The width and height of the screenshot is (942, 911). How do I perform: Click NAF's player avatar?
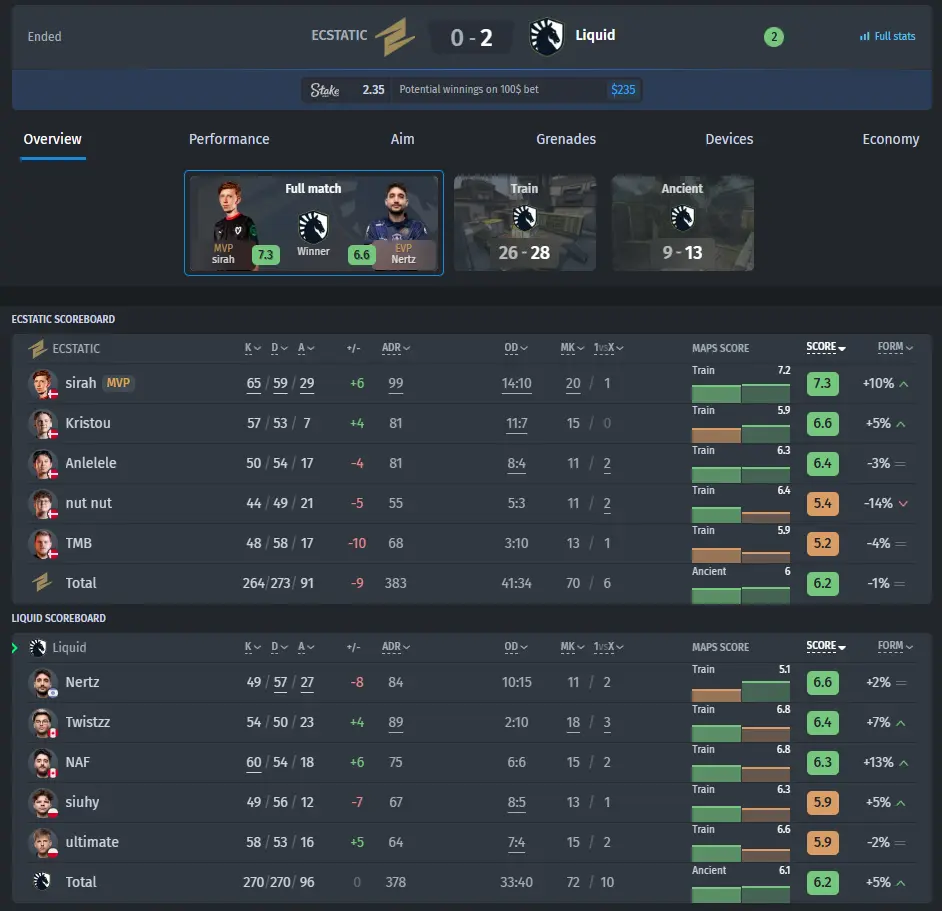pos(43,763)
